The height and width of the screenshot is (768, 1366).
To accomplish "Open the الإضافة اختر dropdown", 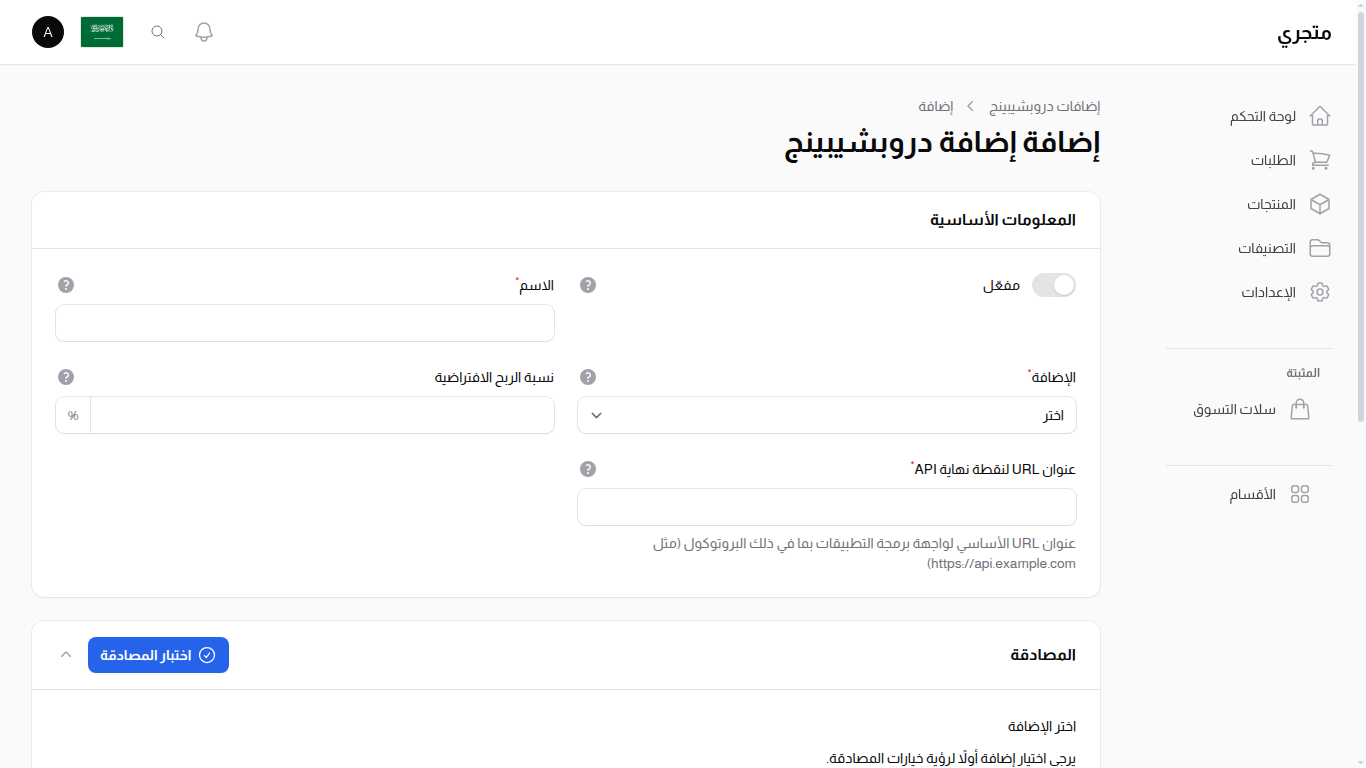I will 826,415.
